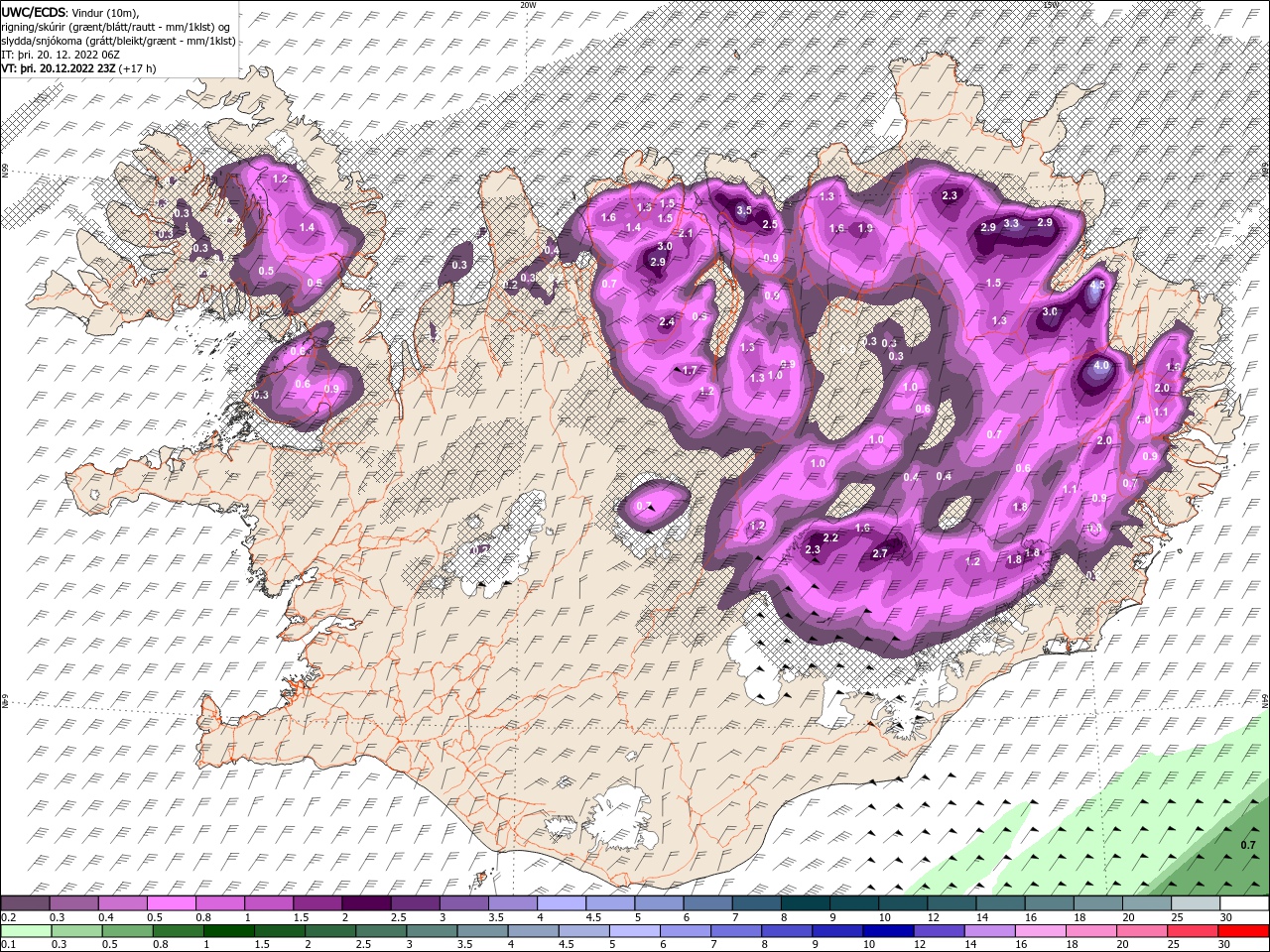Pick the pale green rain swatch between 0.1 and 0.3
The height and width of the screenshot is (952, 1270).
pyautogui.click(x=26, y=930)
